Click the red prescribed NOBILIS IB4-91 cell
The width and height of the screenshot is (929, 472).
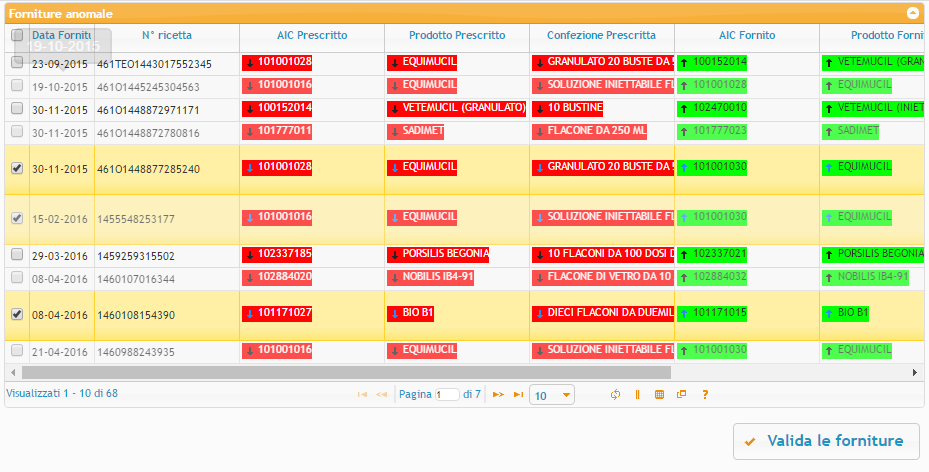tap(431, 277)
